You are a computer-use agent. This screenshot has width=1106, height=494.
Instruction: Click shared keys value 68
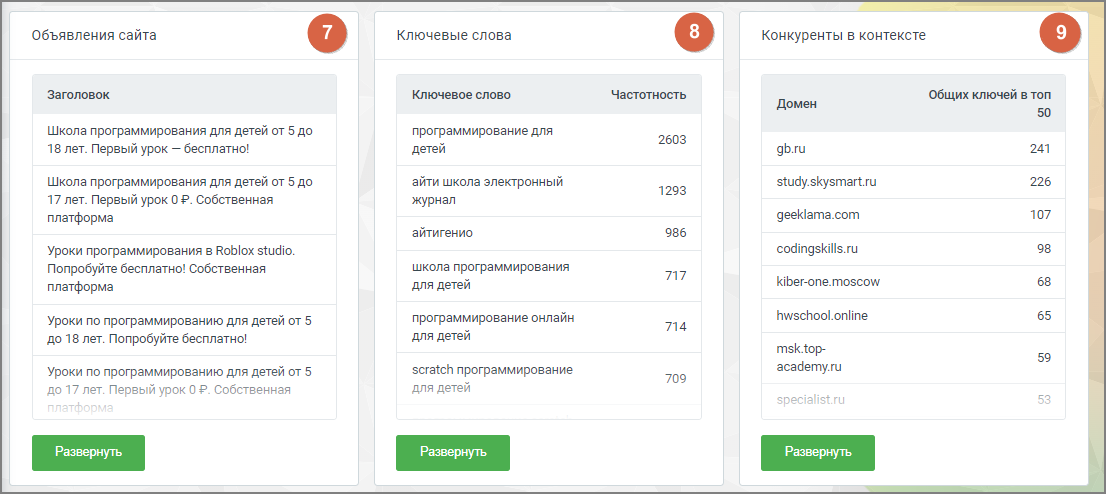1043,282
